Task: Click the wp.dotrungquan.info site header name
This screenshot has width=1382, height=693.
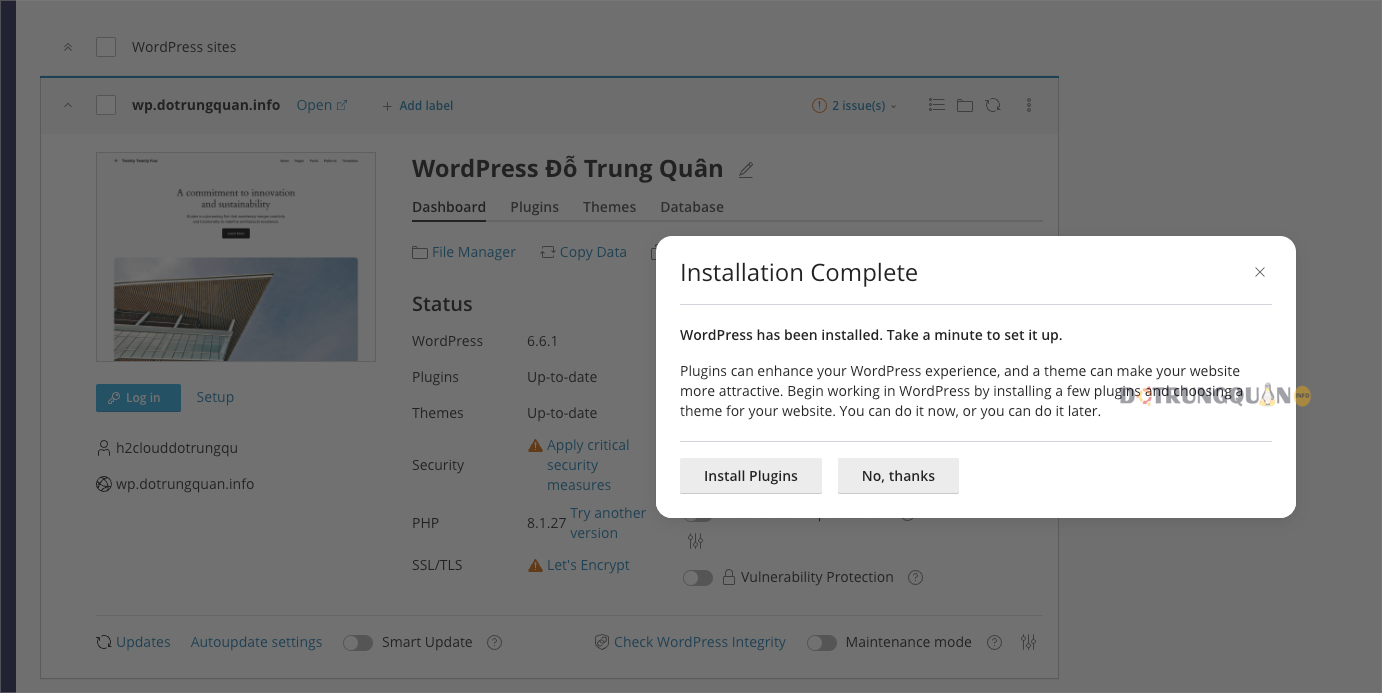Action: click(206, 105)
